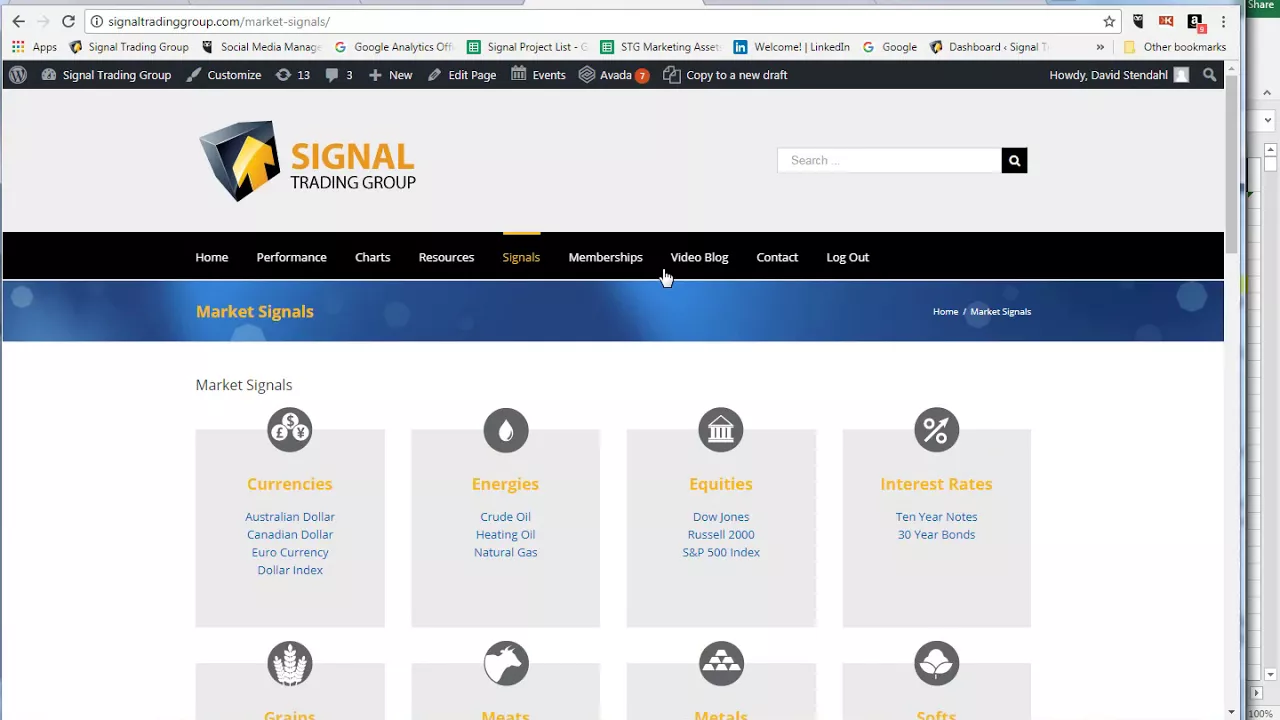
Task: Open the LinkedIn Welcome bookmark
Action: pos(791,47)
